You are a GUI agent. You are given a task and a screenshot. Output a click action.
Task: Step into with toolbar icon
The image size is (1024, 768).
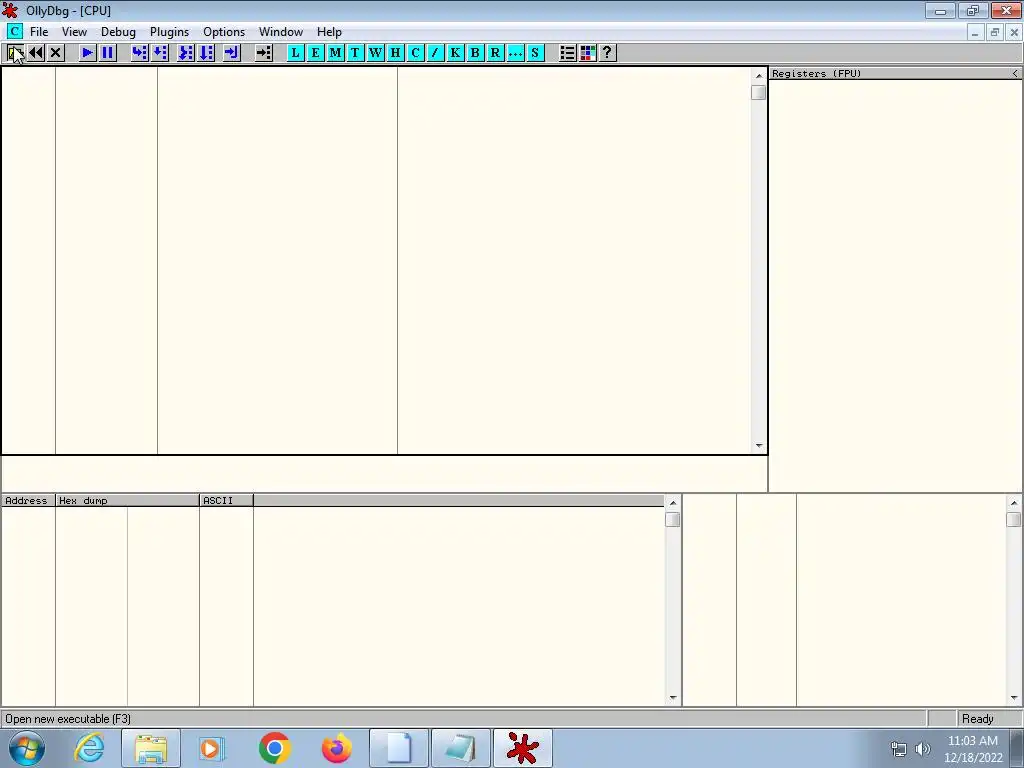(x=139, y=53)
